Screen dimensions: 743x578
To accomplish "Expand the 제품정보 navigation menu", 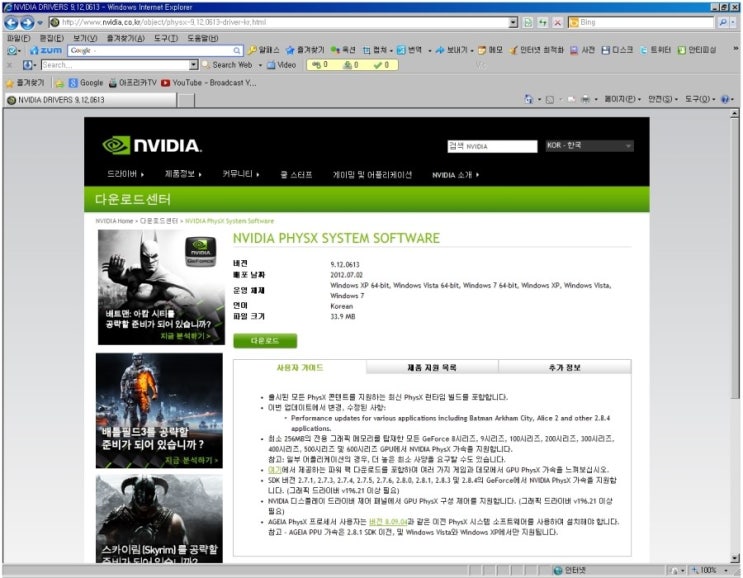I will click(x=183, y=174).
